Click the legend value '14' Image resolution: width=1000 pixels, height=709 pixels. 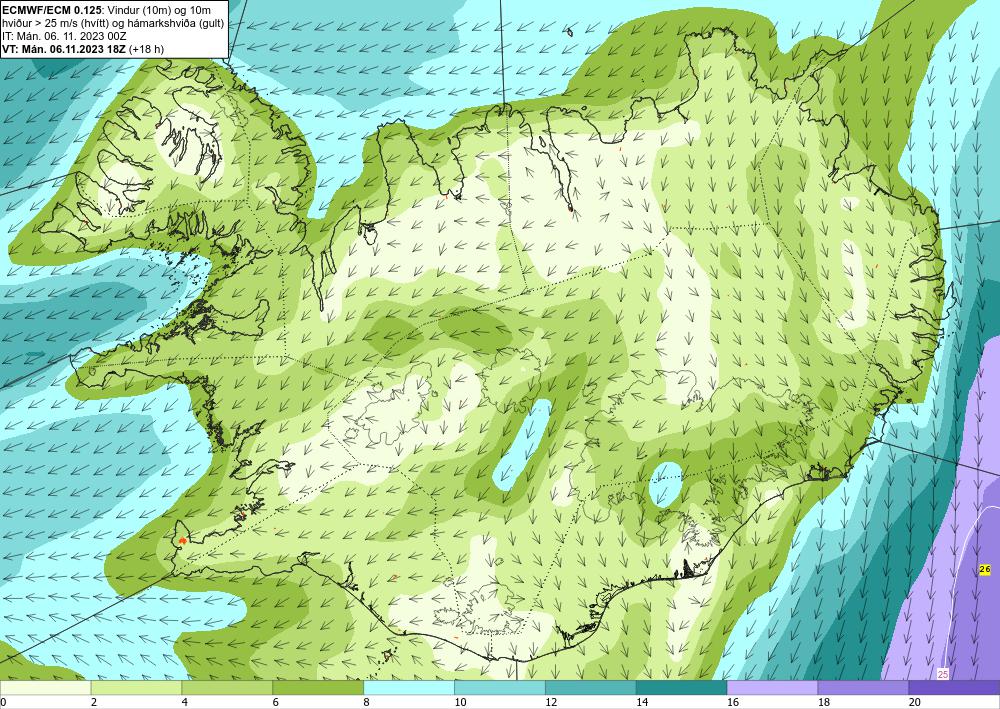point(642,702)
